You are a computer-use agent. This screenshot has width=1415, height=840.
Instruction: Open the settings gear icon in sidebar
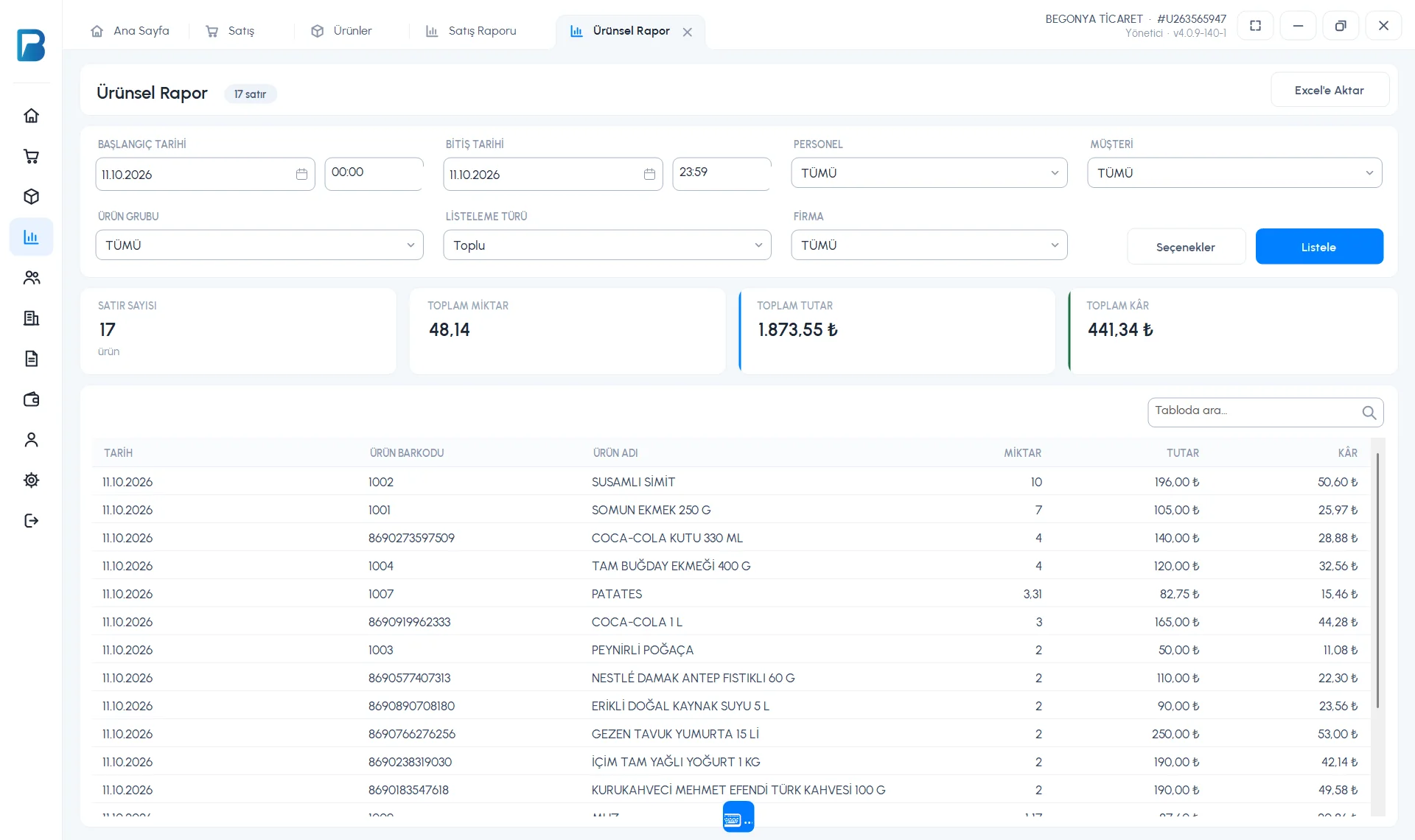pyautogui.click(x=31, y=480)
